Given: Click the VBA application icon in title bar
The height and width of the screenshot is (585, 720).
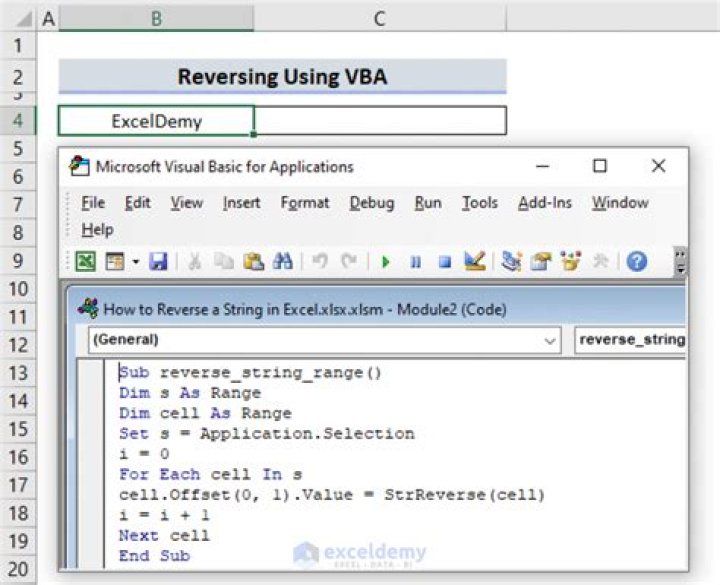Looking at the screenshot, I should (x=79, y=166).
